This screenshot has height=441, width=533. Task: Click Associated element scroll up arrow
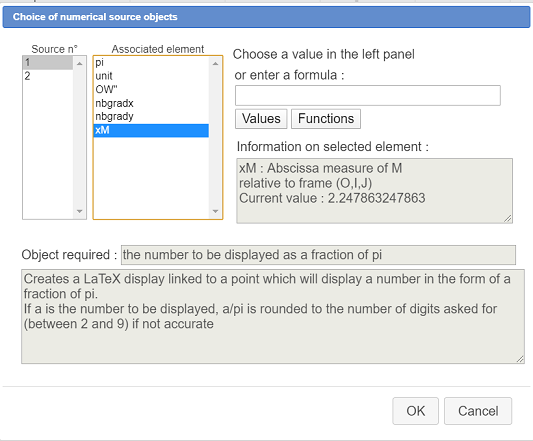click(x=216, y=64)
